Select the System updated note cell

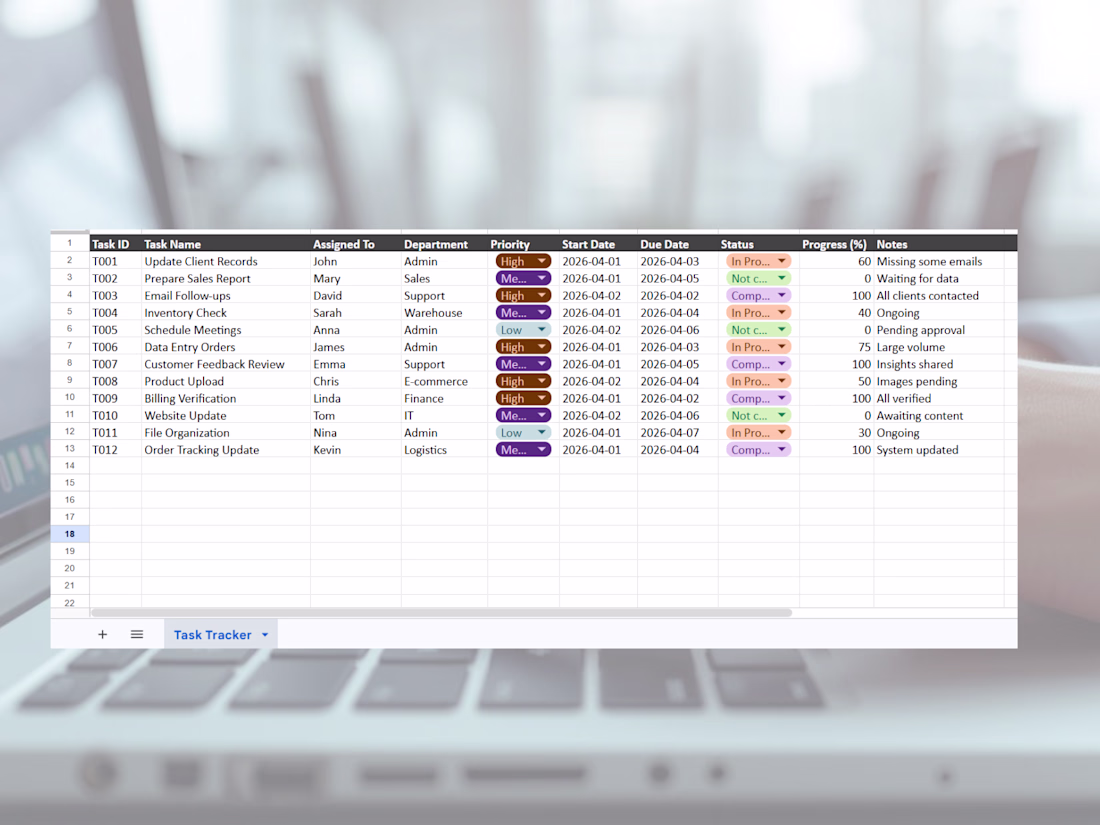940,450
